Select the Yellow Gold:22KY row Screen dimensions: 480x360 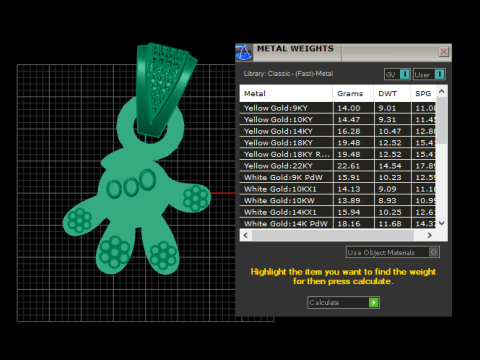pyautogui.click(x=338, y=166)
